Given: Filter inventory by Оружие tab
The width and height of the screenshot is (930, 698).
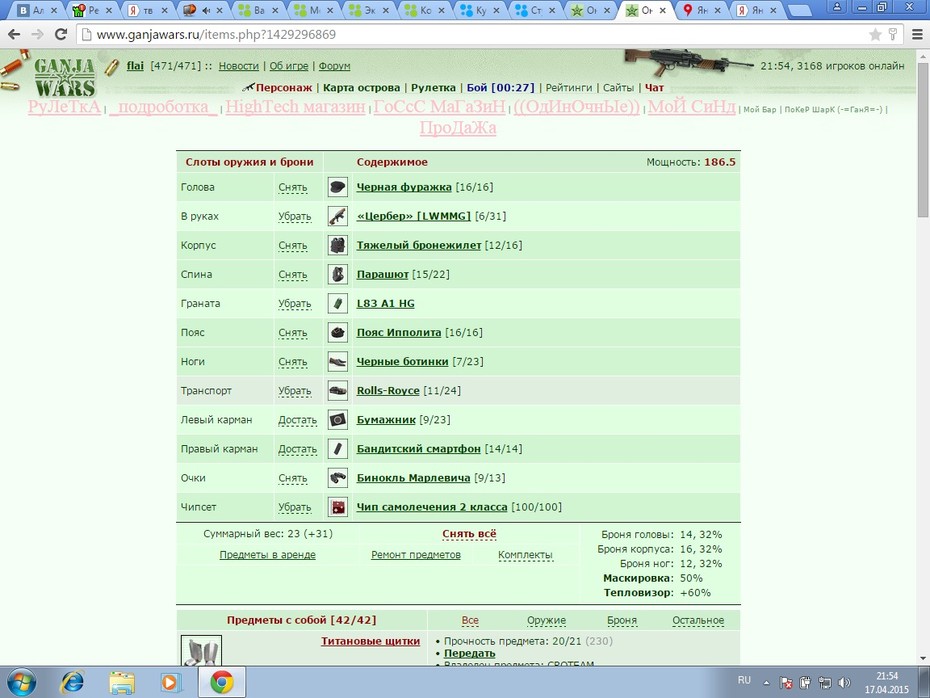Looking at the screenshot, I should pyautogui.click(x=546, y=620).
